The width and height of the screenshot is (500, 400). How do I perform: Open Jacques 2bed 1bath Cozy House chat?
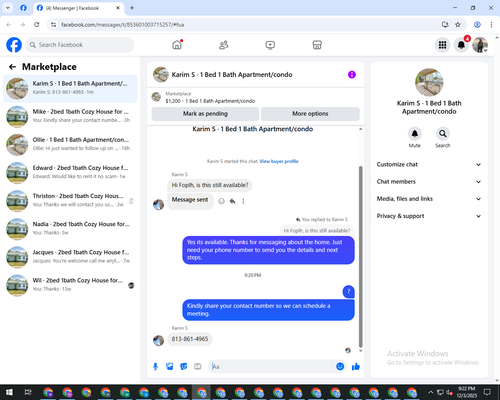click(x=70, y=257)
